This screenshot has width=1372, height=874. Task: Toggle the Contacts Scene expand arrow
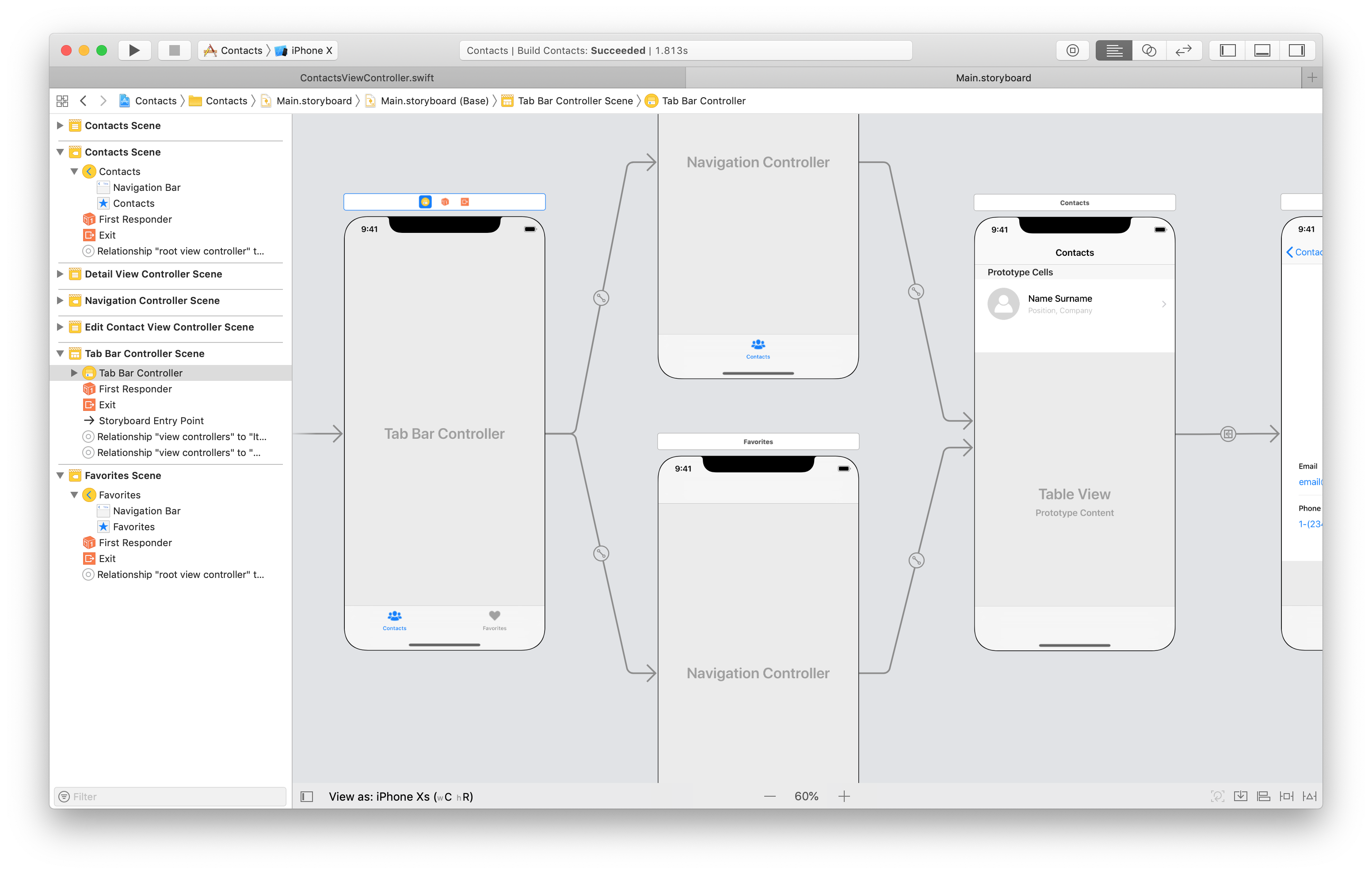point(62,125)
